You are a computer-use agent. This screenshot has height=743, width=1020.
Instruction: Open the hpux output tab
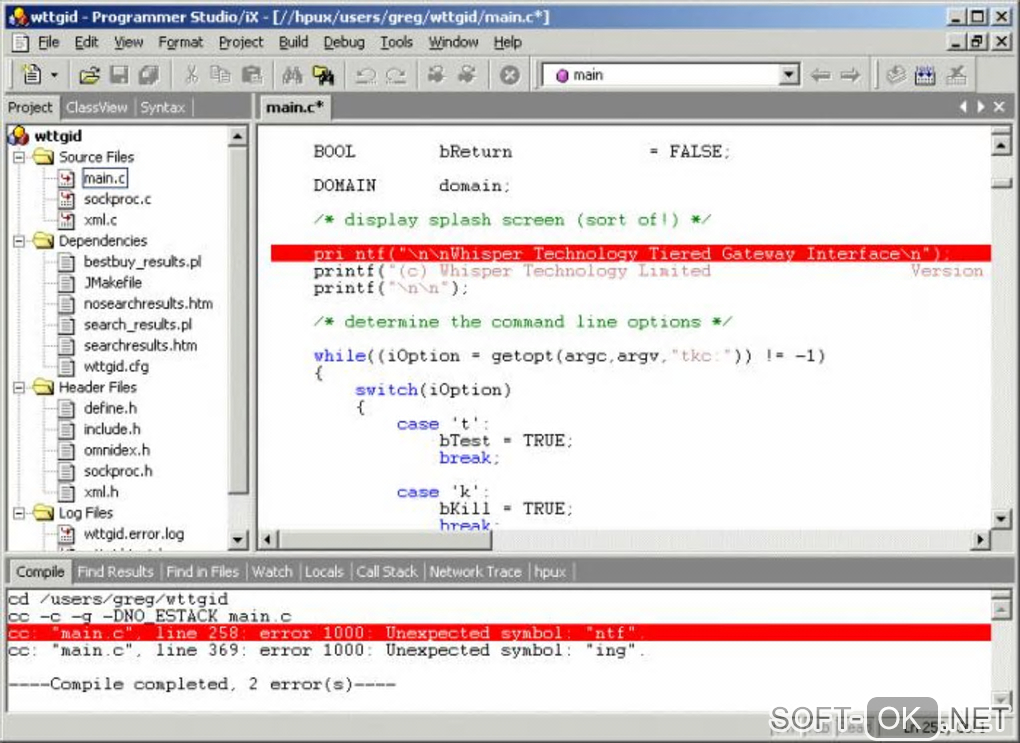coord(550,572)
